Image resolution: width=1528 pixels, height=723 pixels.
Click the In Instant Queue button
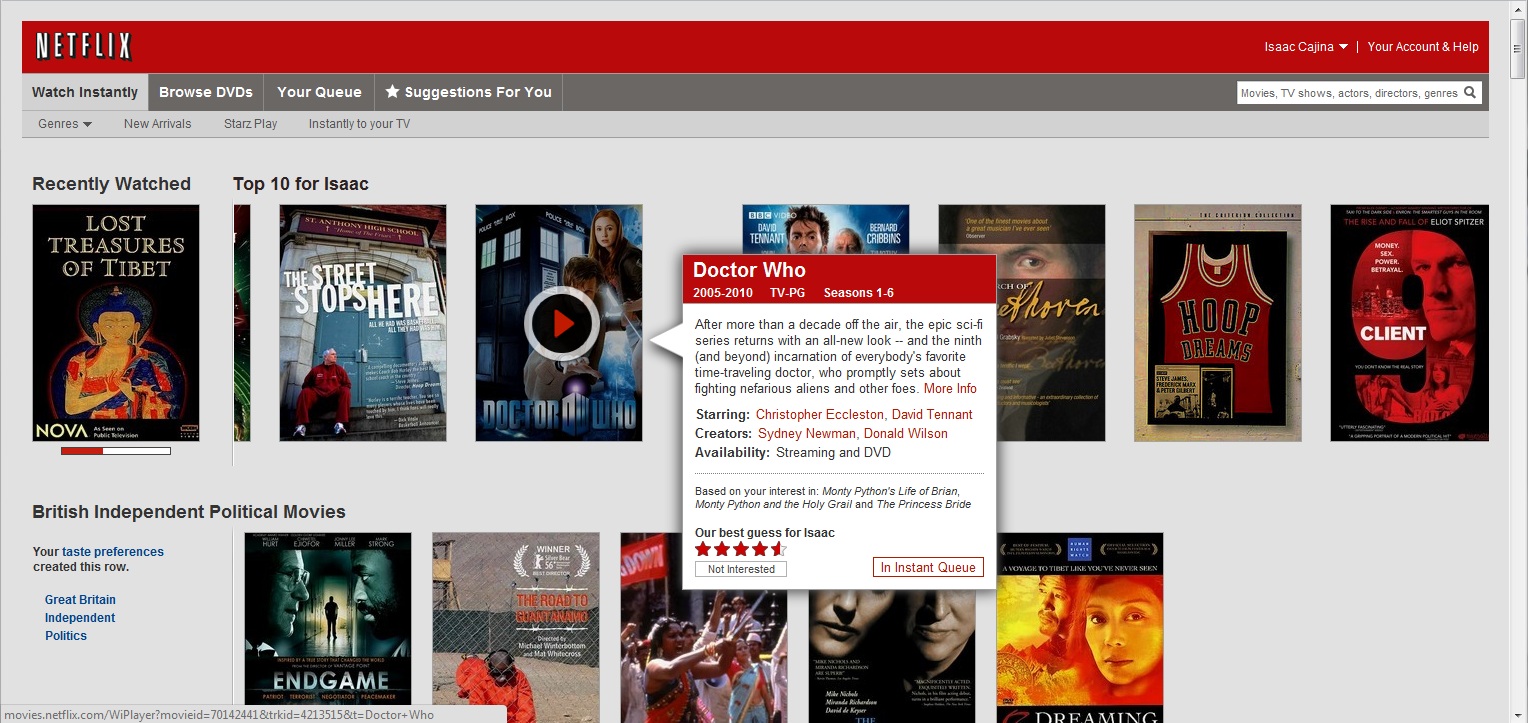[928, 567]
